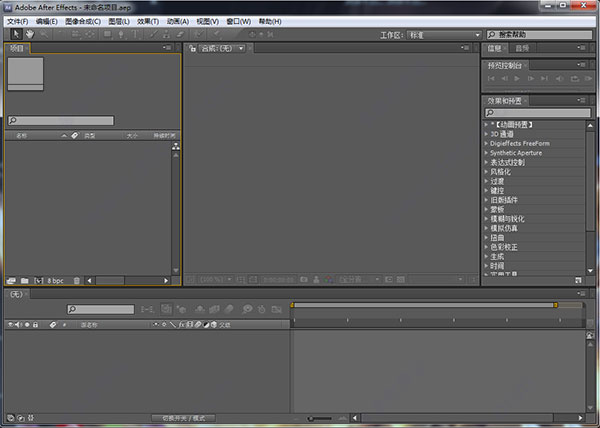The image size is (600, 428).
Task: Click the work area bar in timeline
Action: point(424,305)
